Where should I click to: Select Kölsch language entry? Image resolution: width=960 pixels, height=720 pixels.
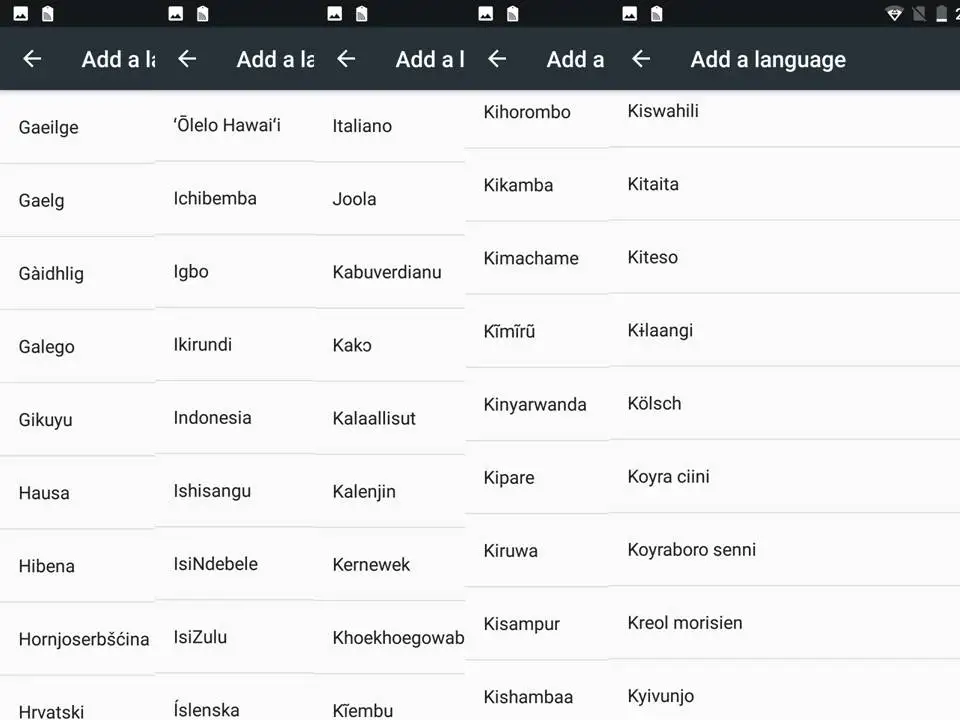[654, 404]
